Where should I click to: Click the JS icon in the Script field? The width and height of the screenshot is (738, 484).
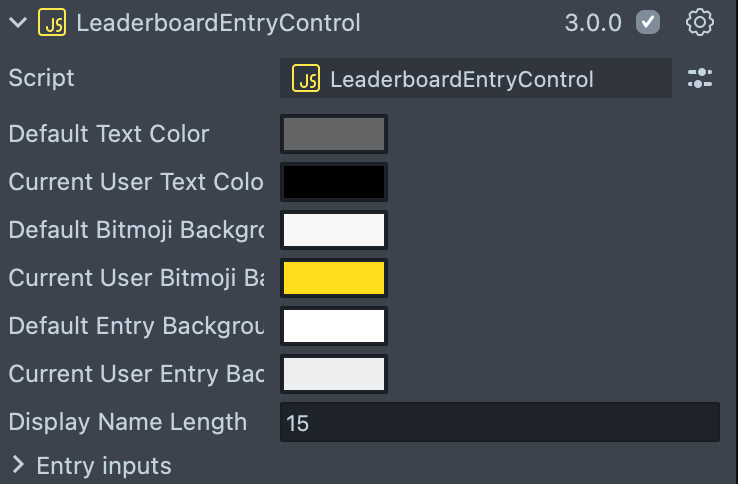(306, 79)
